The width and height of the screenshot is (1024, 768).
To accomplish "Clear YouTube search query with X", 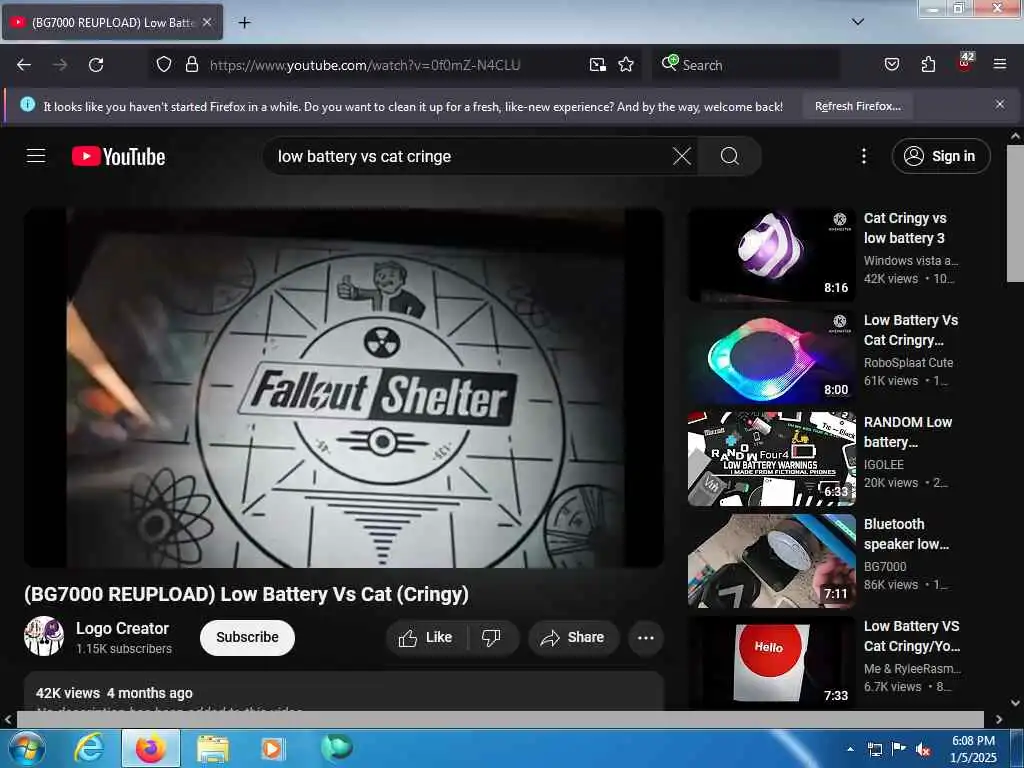I will 682,156.
